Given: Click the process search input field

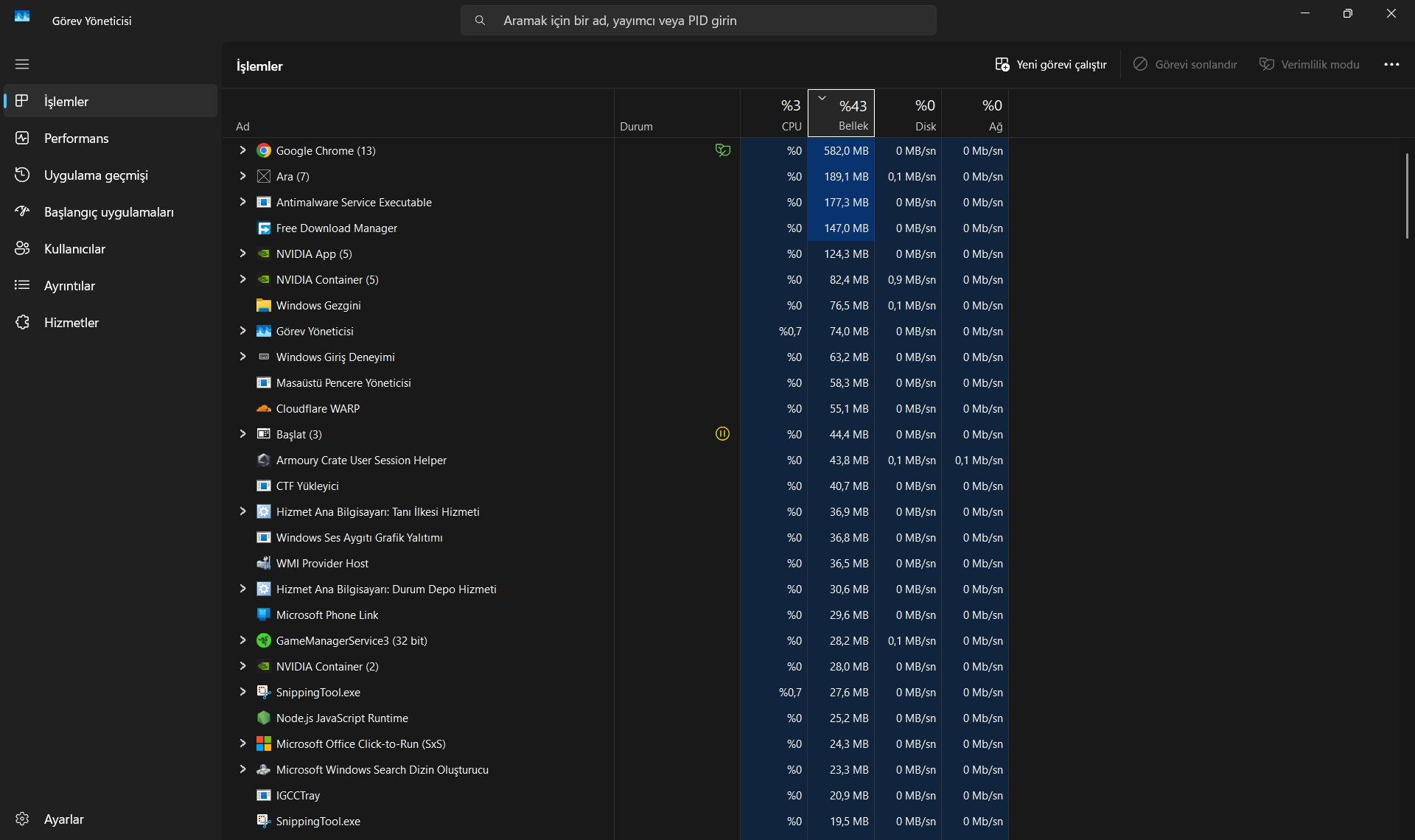Looking at the screenshot, I should coord(699,21).
